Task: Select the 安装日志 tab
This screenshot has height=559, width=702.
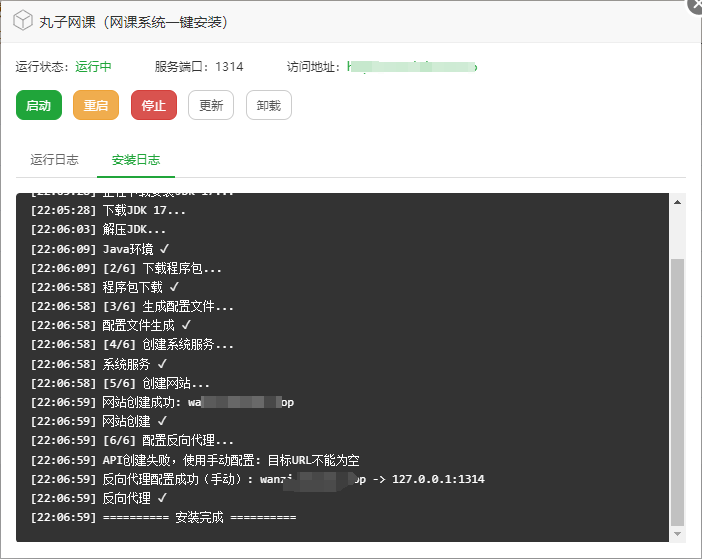Action: [136, 160]
